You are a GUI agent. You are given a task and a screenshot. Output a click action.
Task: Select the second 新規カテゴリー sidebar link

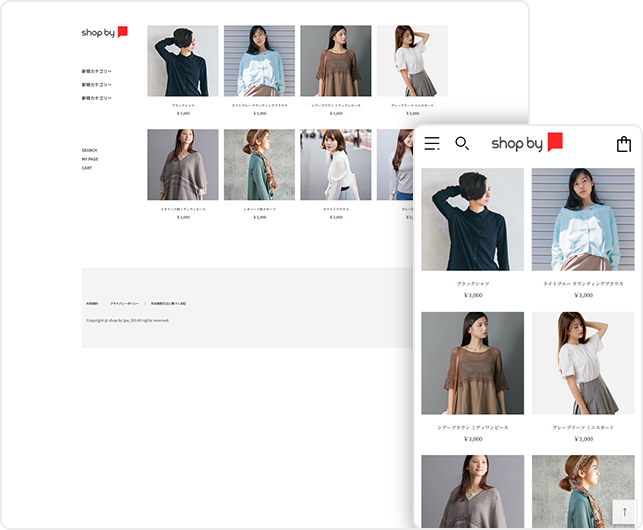pyautogui.click(x=96, y=85)
